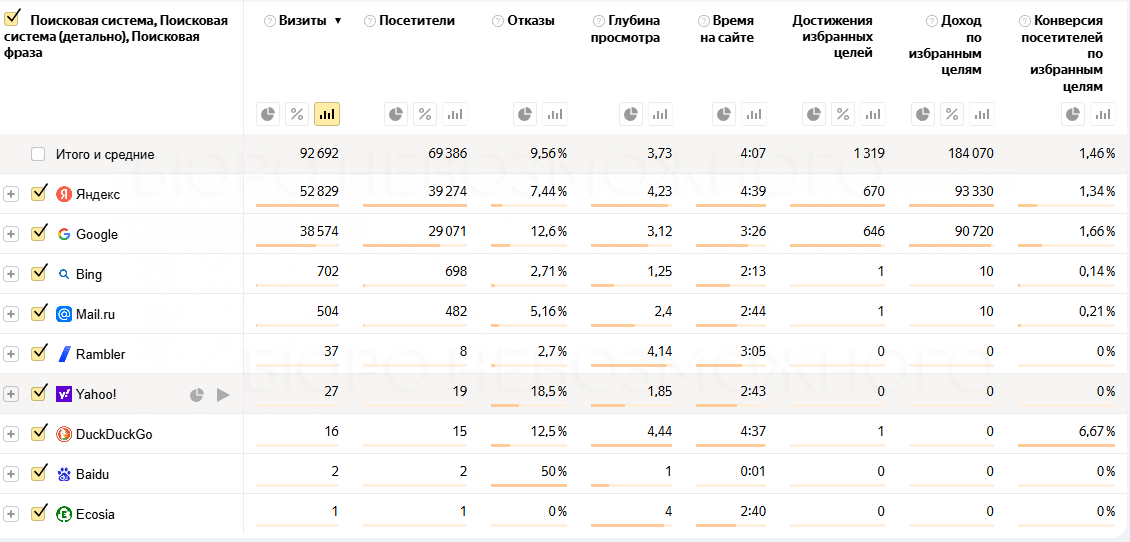The height and width of the screenshot is (542, 1130).
Task: Uncheck the Яндекс row checkbox
Action: click(39, 193)
